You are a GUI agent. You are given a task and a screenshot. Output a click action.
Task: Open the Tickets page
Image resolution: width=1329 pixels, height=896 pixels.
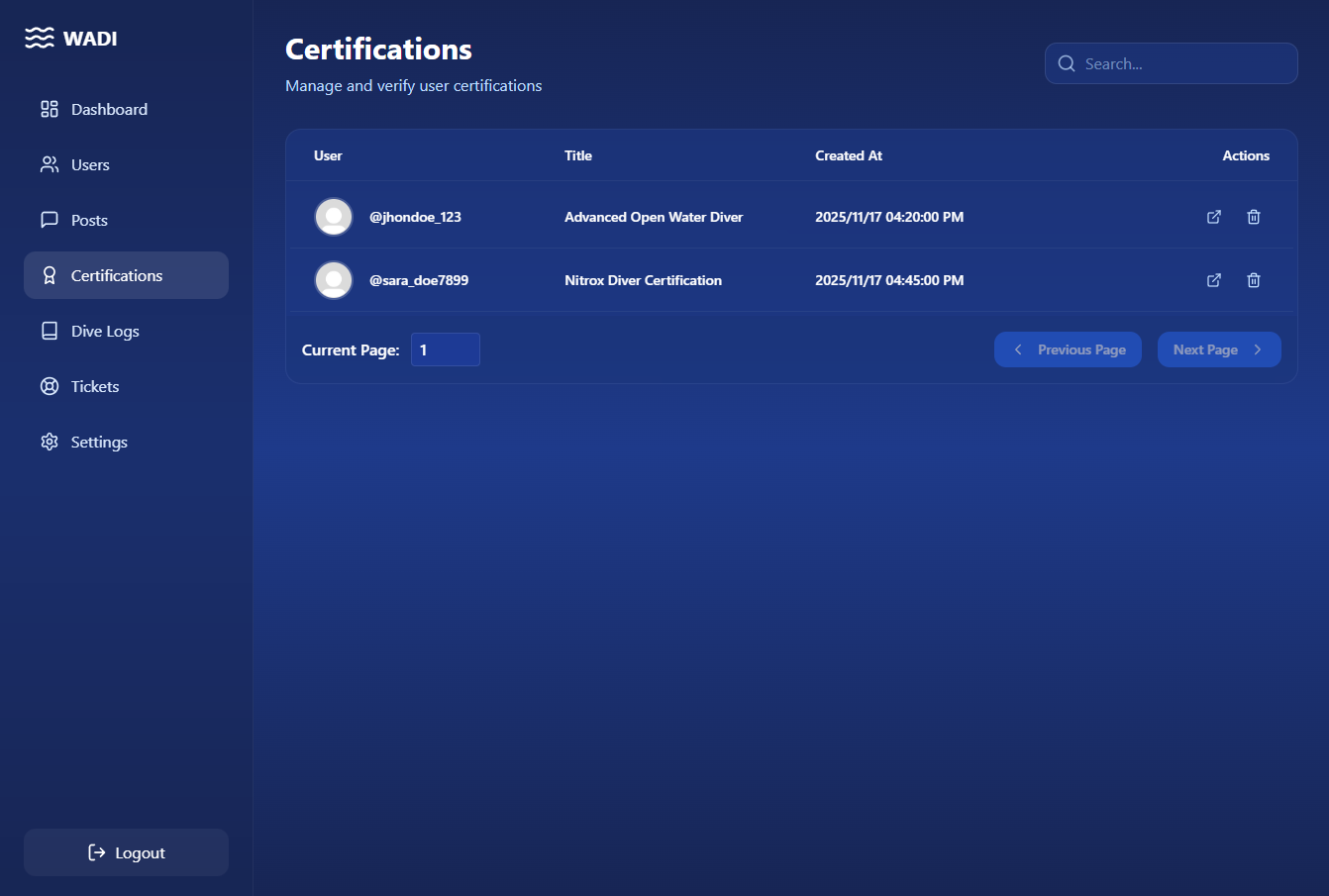click(95, 387)
